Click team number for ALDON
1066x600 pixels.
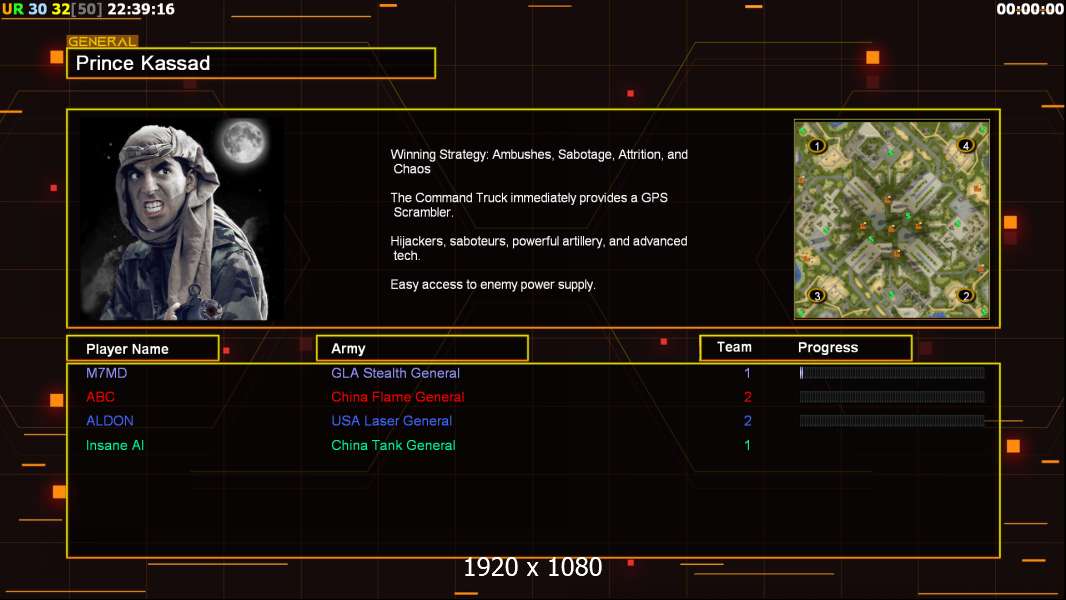point(747,421)
